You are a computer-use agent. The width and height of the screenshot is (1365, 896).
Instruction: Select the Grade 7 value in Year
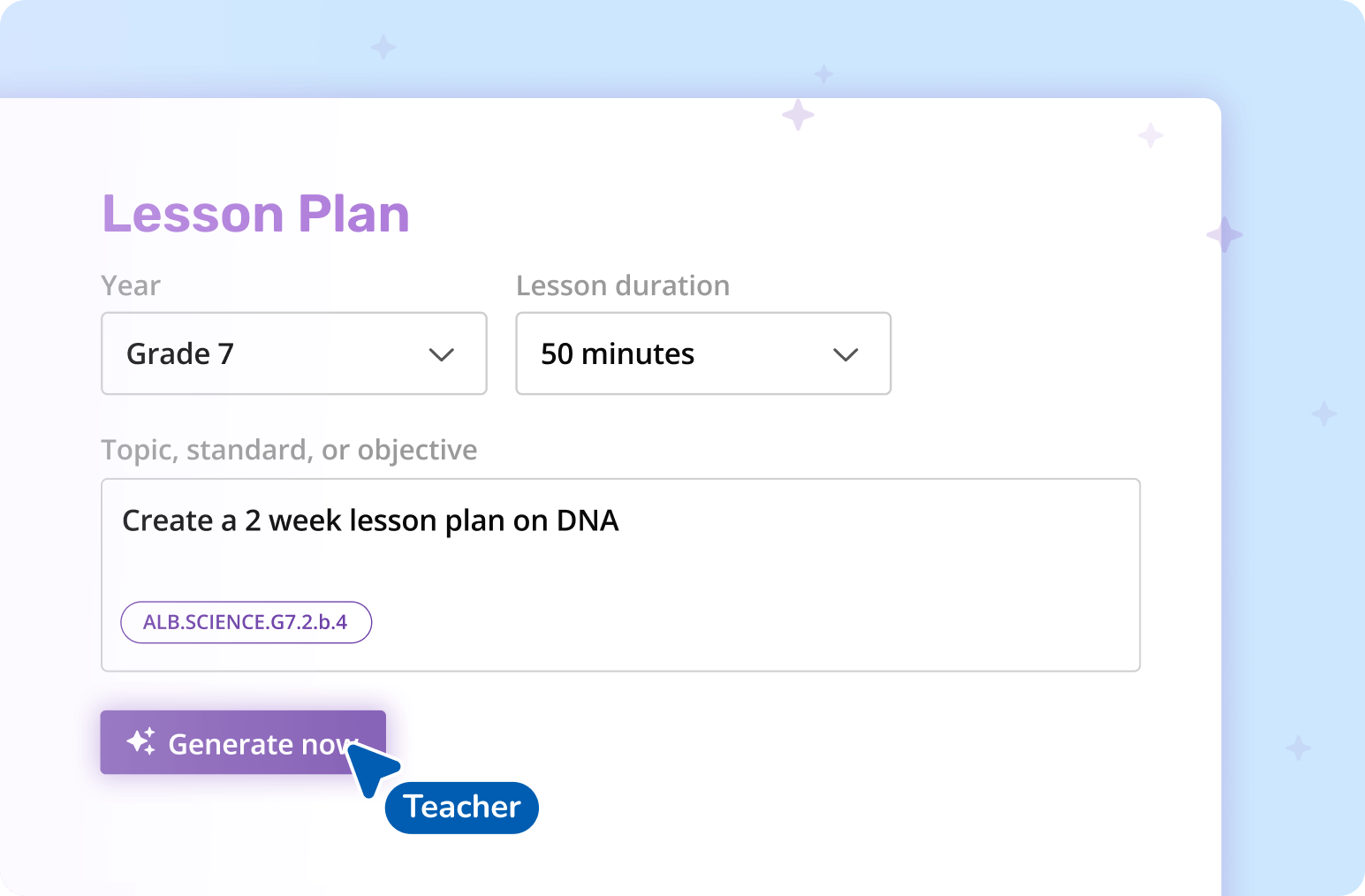(x=180, y=353)
